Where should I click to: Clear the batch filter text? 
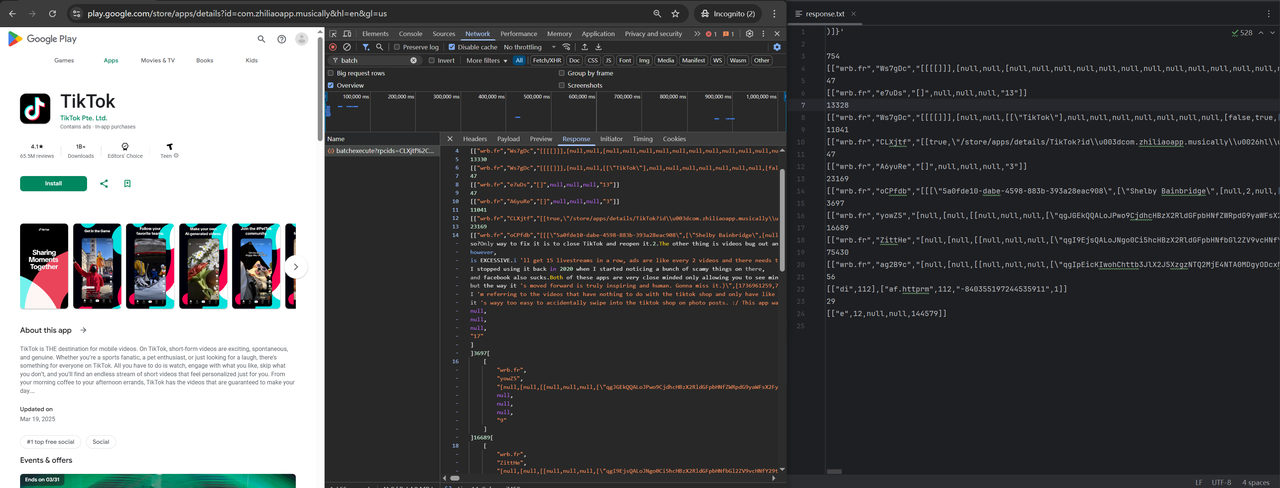[x=414, y=60]
